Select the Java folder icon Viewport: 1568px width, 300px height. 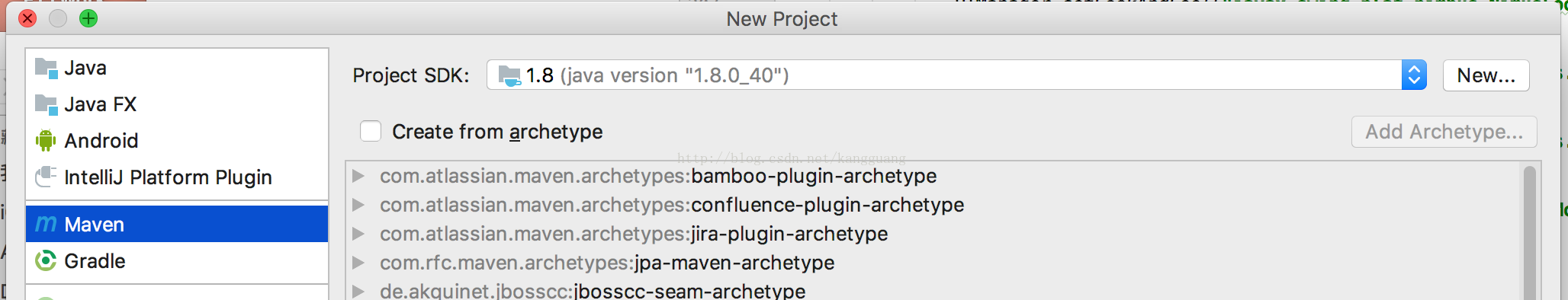point(46,69)
